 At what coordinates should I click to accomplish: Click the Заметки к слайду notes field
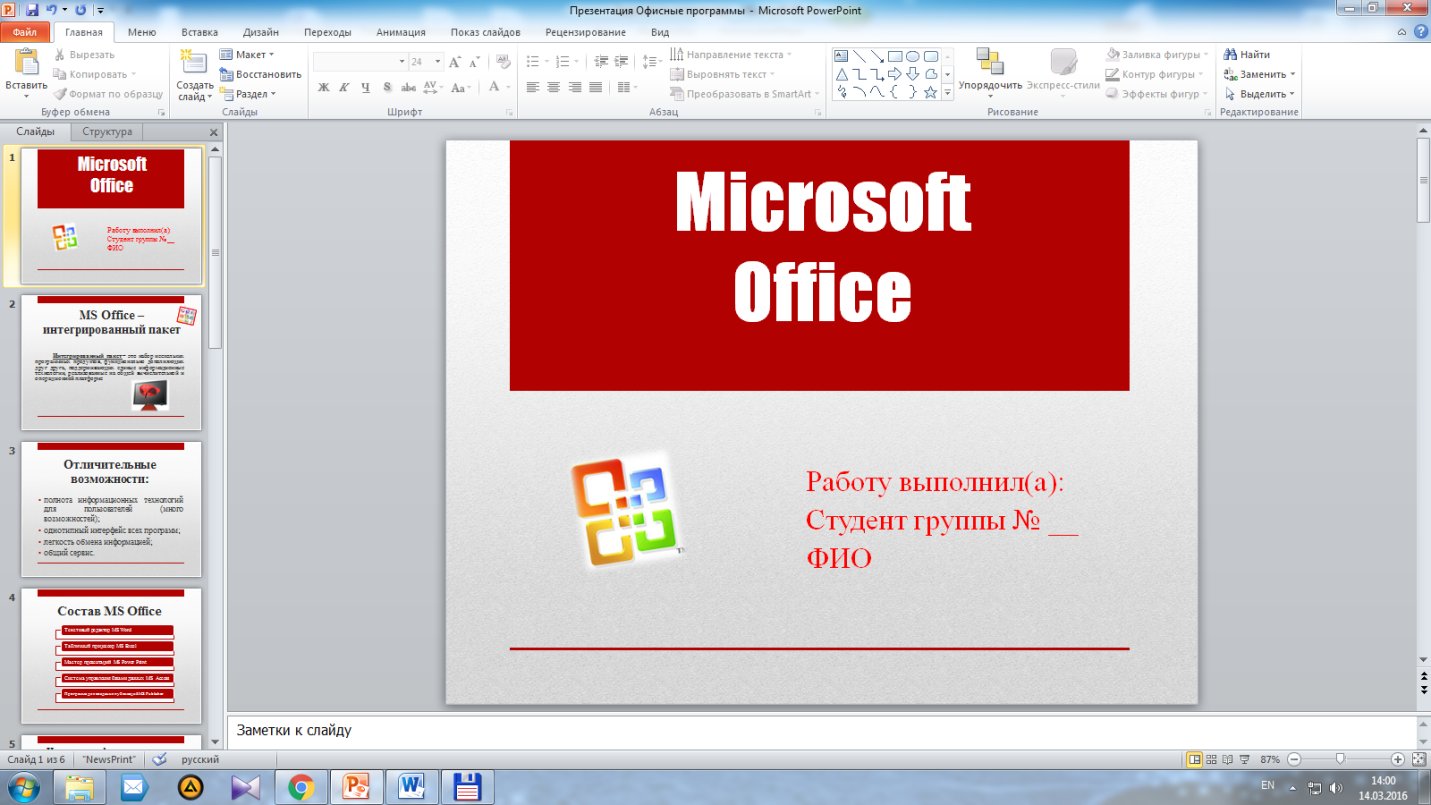point(822,731)
